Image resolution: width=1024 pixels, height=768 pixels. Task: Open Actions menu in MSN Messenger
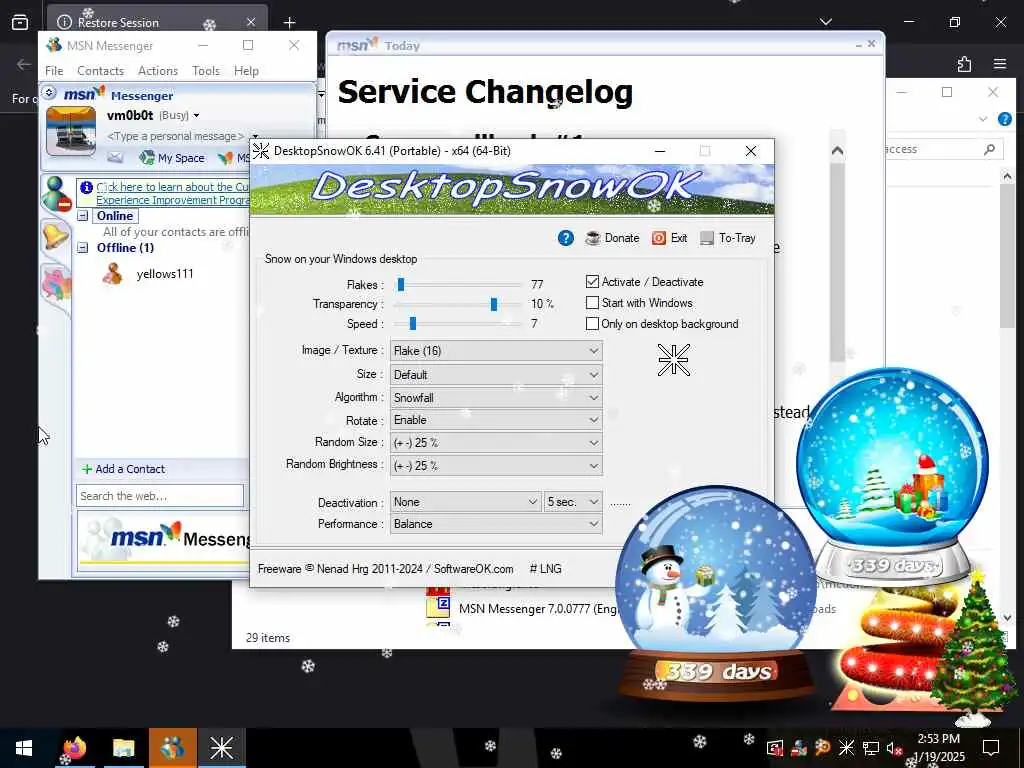pyautogui.click(x=157, y=71)
